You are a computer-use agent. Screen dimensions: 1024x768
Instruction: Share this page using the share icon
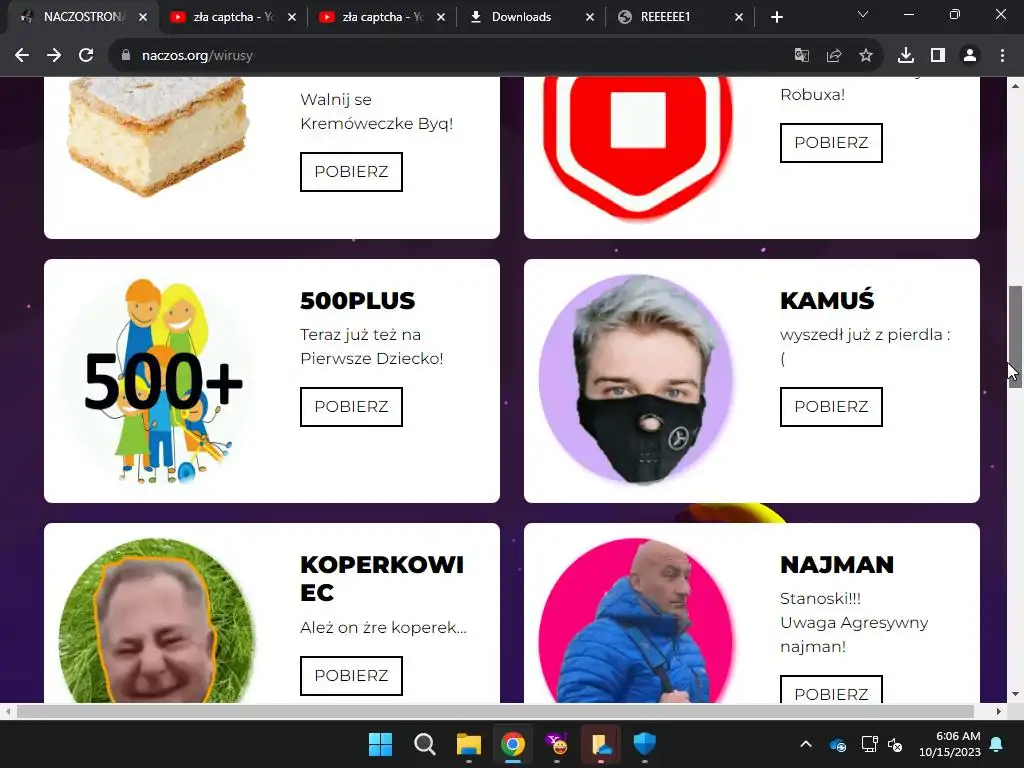pyautogui.click(x=834, y=56)
